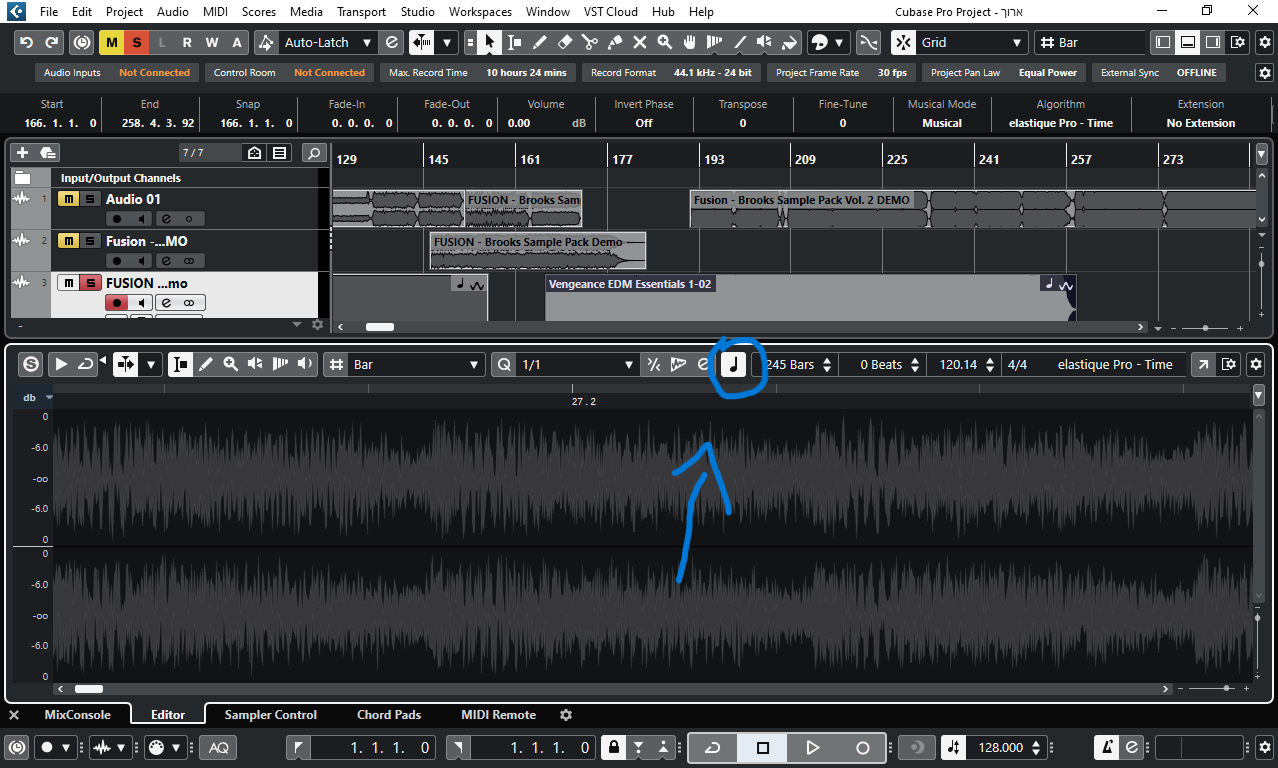Select the Erase tool in the main toolbar
This screenshot has height=768, width=1278.
pos(564,43)
